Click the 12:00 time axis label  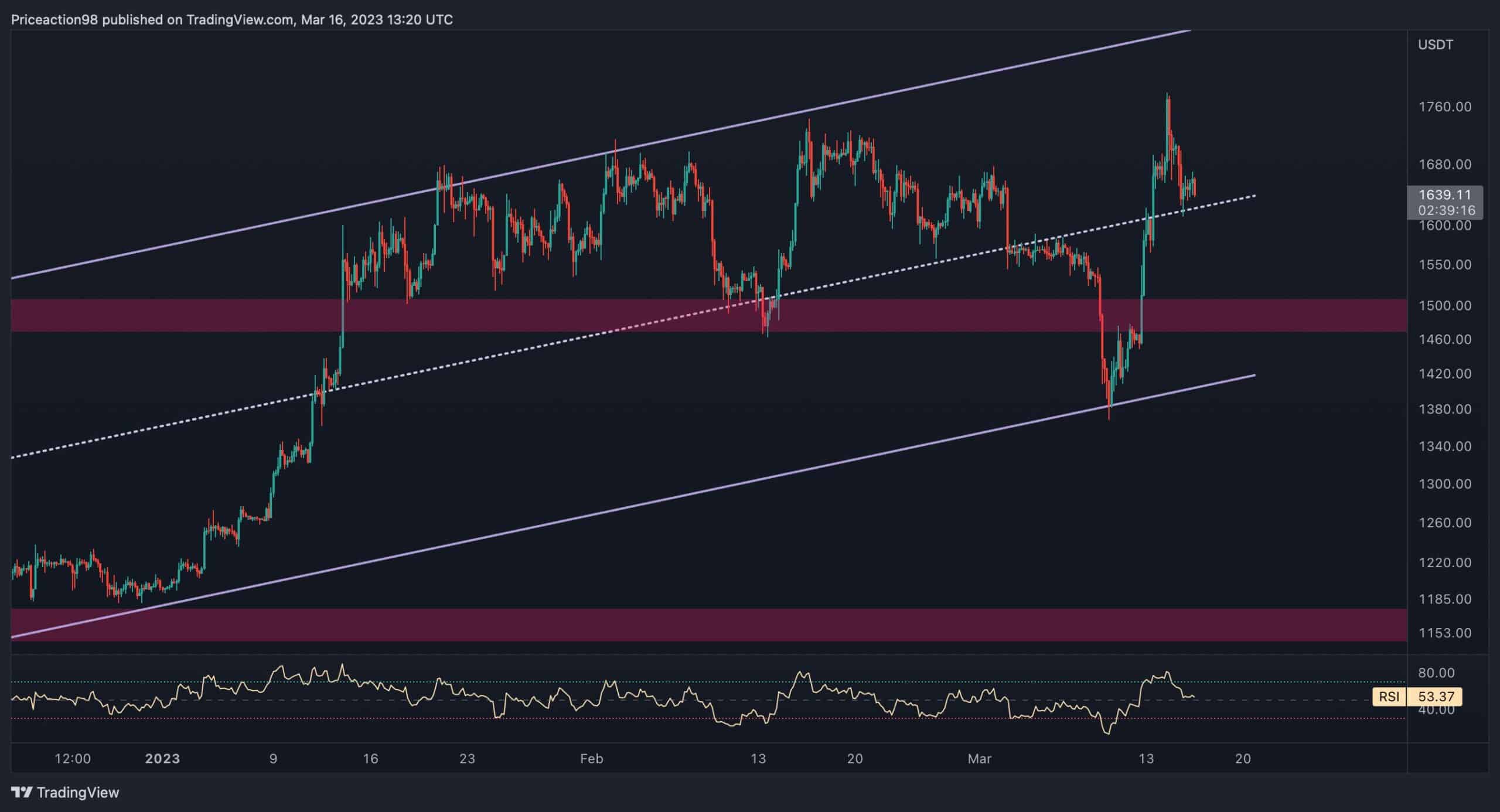point(73,759)
